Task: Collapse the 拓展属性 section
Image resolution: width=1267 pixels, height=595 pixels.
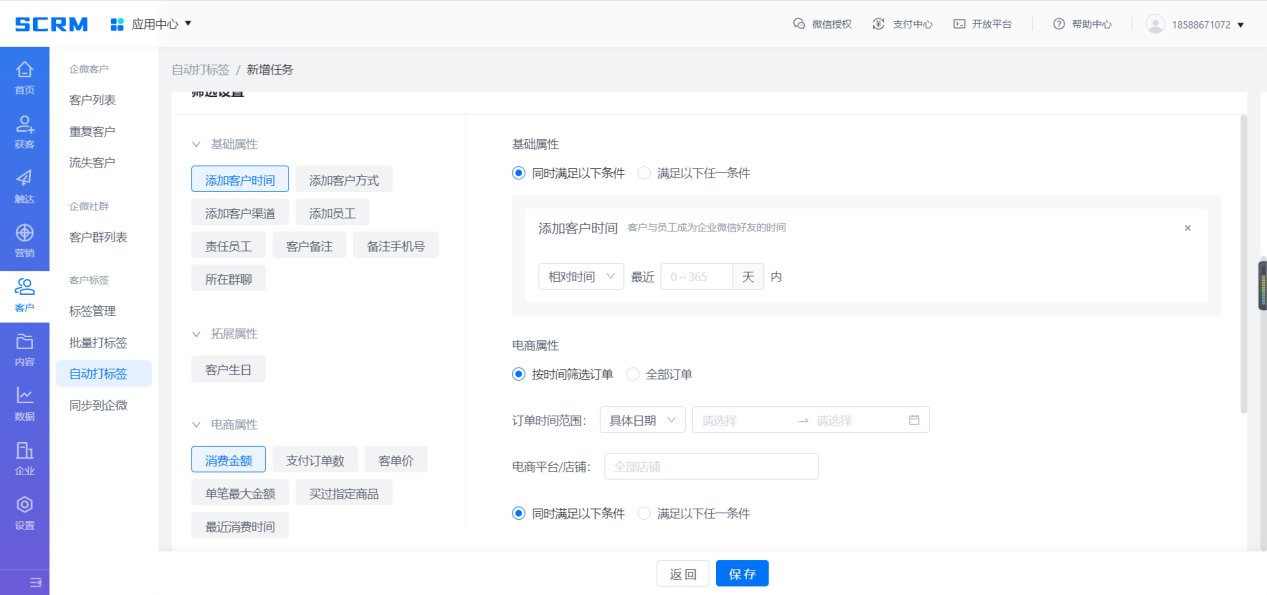Action: coord(197,334)
